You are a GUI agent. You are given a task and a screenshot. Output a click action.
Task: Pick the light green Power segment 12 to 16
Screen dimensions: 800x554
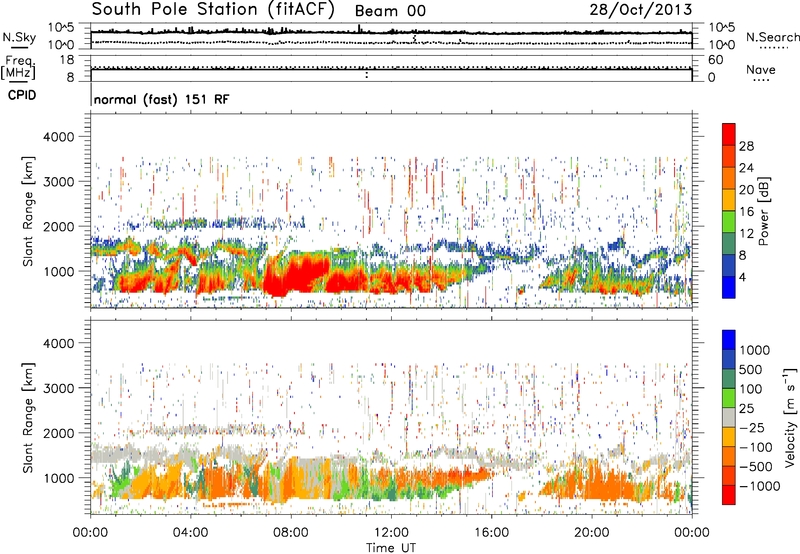(729, 222)
